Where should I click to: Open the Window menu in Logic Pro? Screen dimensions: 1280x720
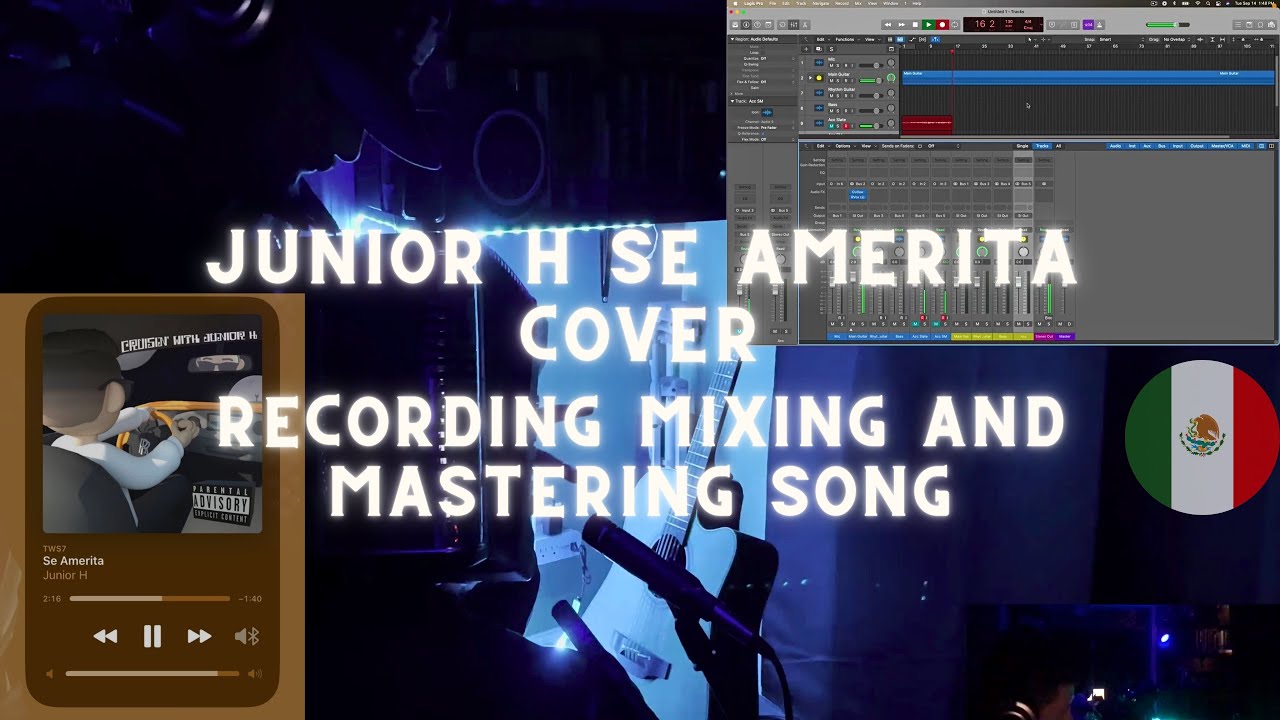click(x=890, y=4)
